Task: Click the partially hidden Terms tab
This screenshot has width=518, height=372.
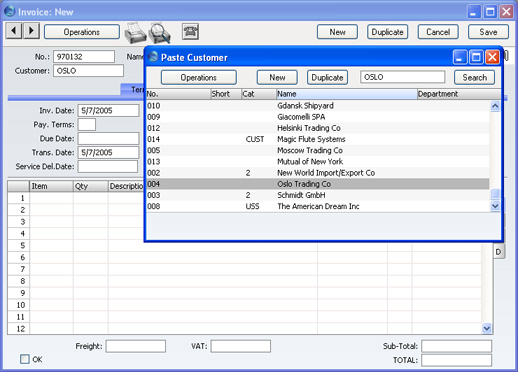Action: 133,89
